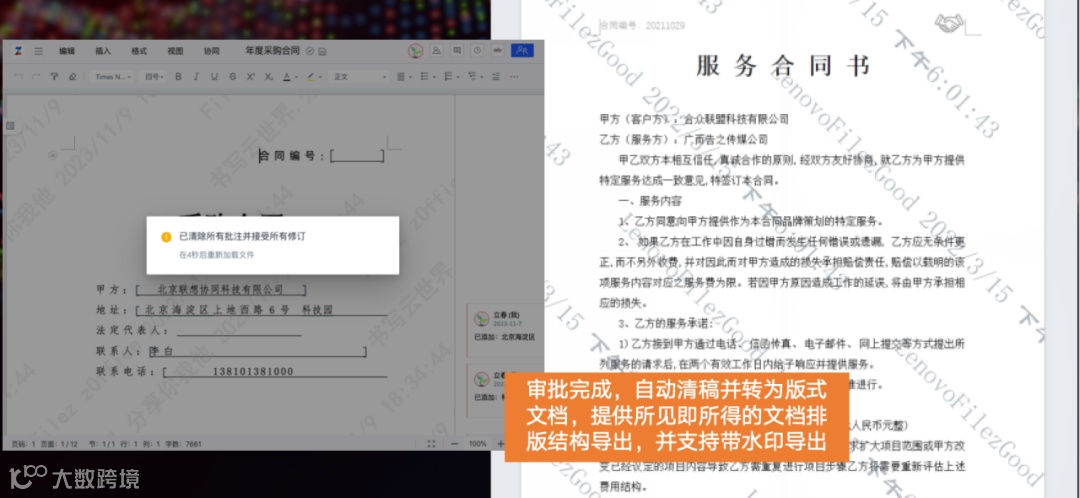The image size is (1080, 498).
Task: Click the save icon beside the title
Action: pyautogui.click(x=322, y=51)
